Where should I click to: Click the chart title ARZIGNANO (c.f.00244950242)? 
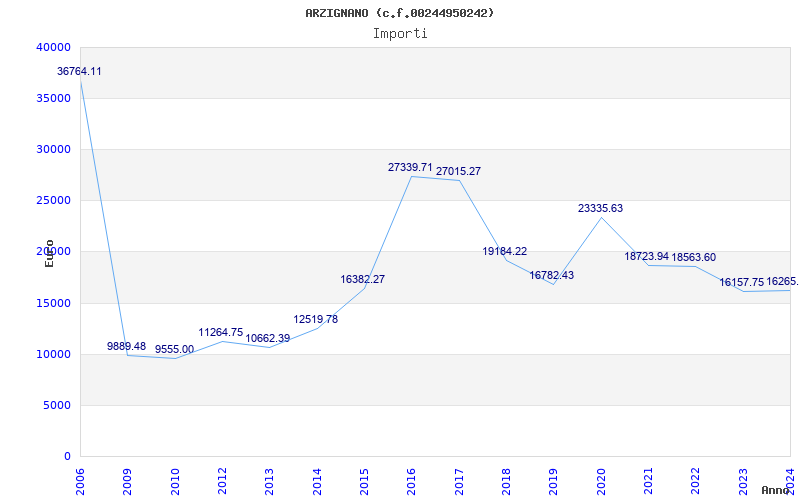(399, 13)
